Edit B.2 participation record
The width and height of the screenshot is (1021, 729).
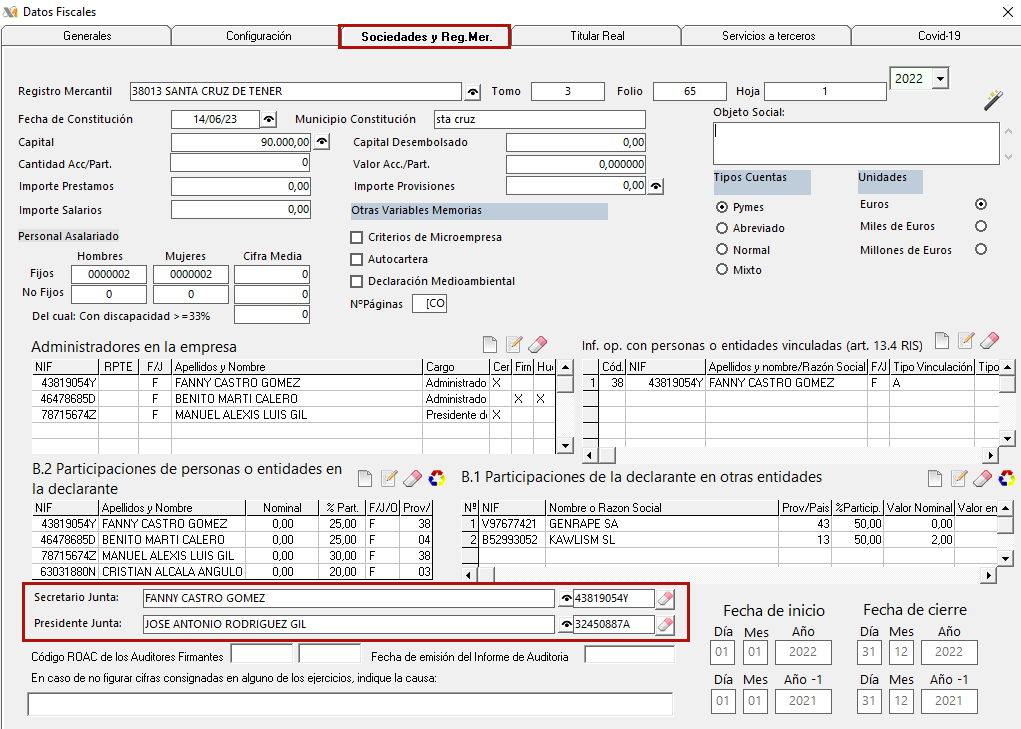pos(389,478)
